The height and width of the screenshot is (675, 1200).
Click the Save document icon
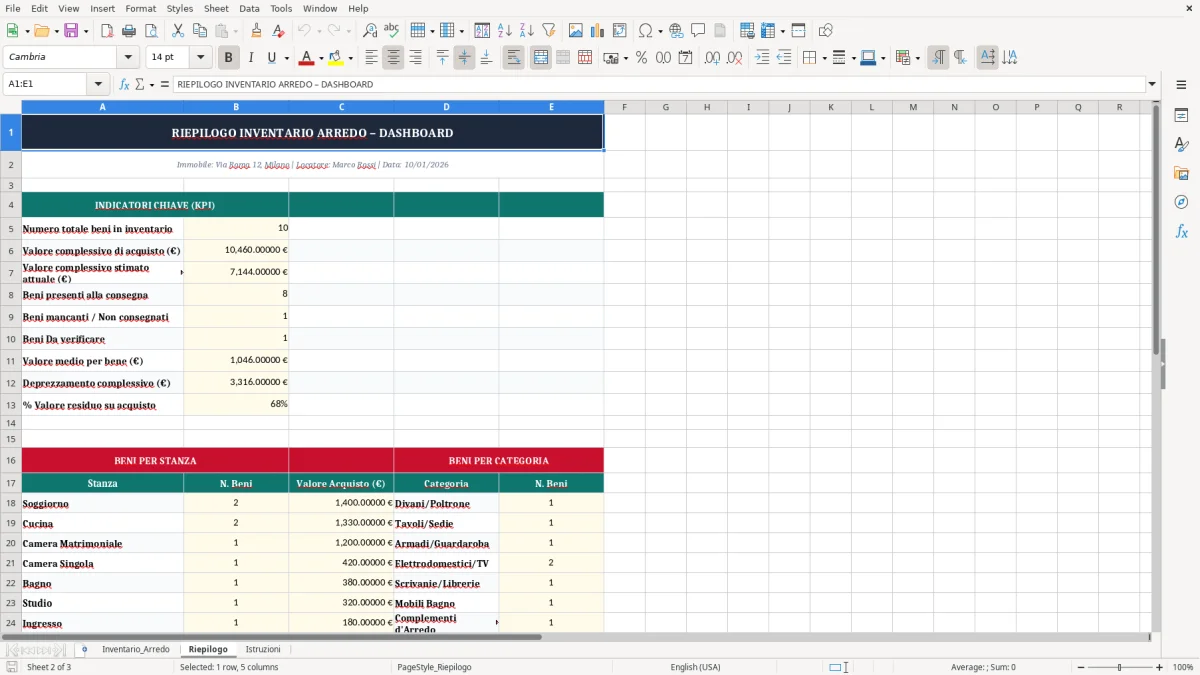point(71,31)
